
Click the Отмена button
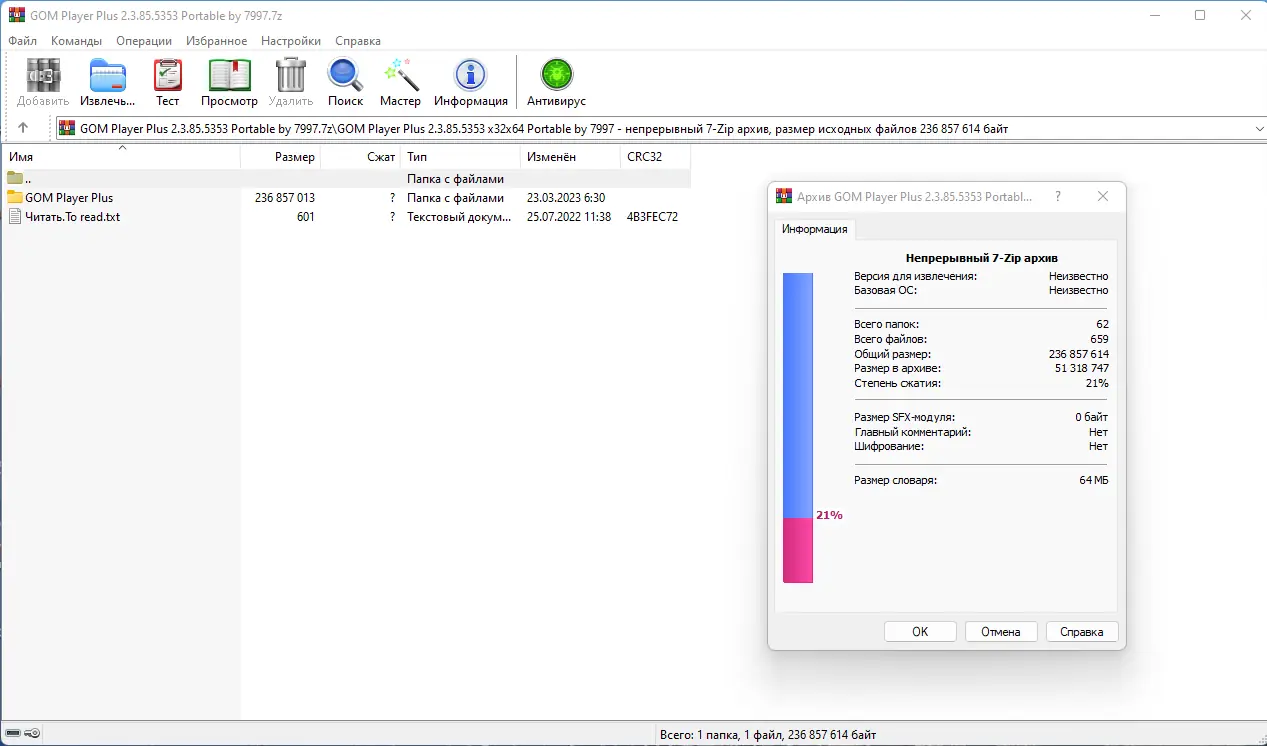[x=1001, y=632]
